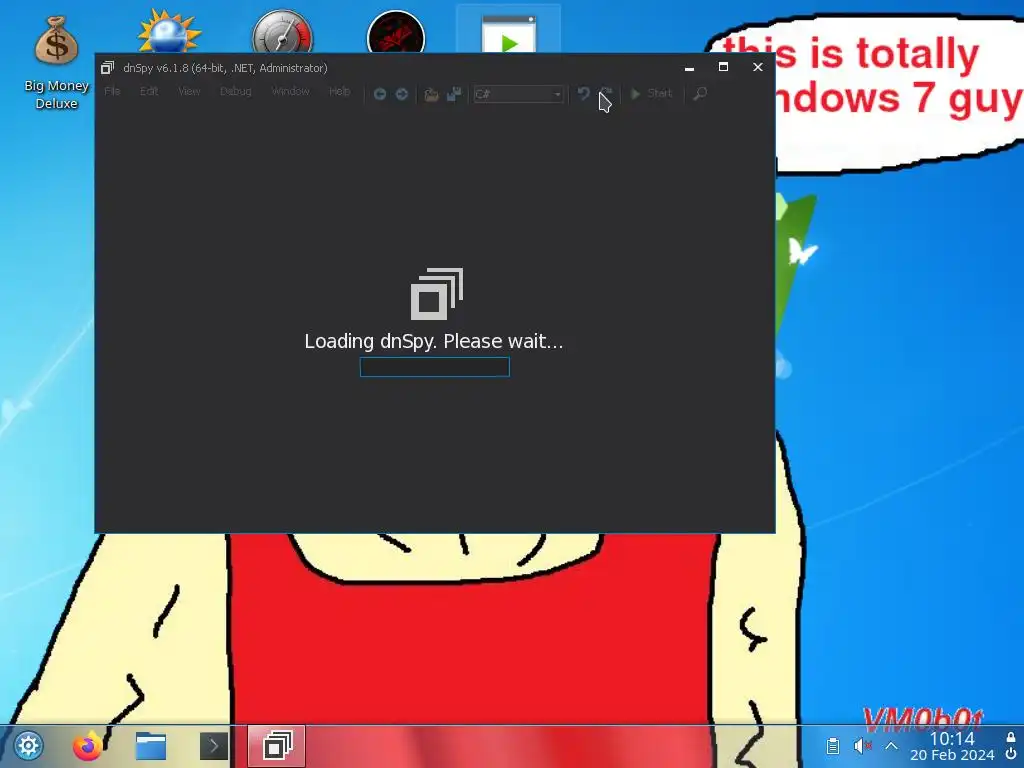Click the dnSpy taskbar entry
The height and width of the screenshot is (768, 1024).
point(277,746)
